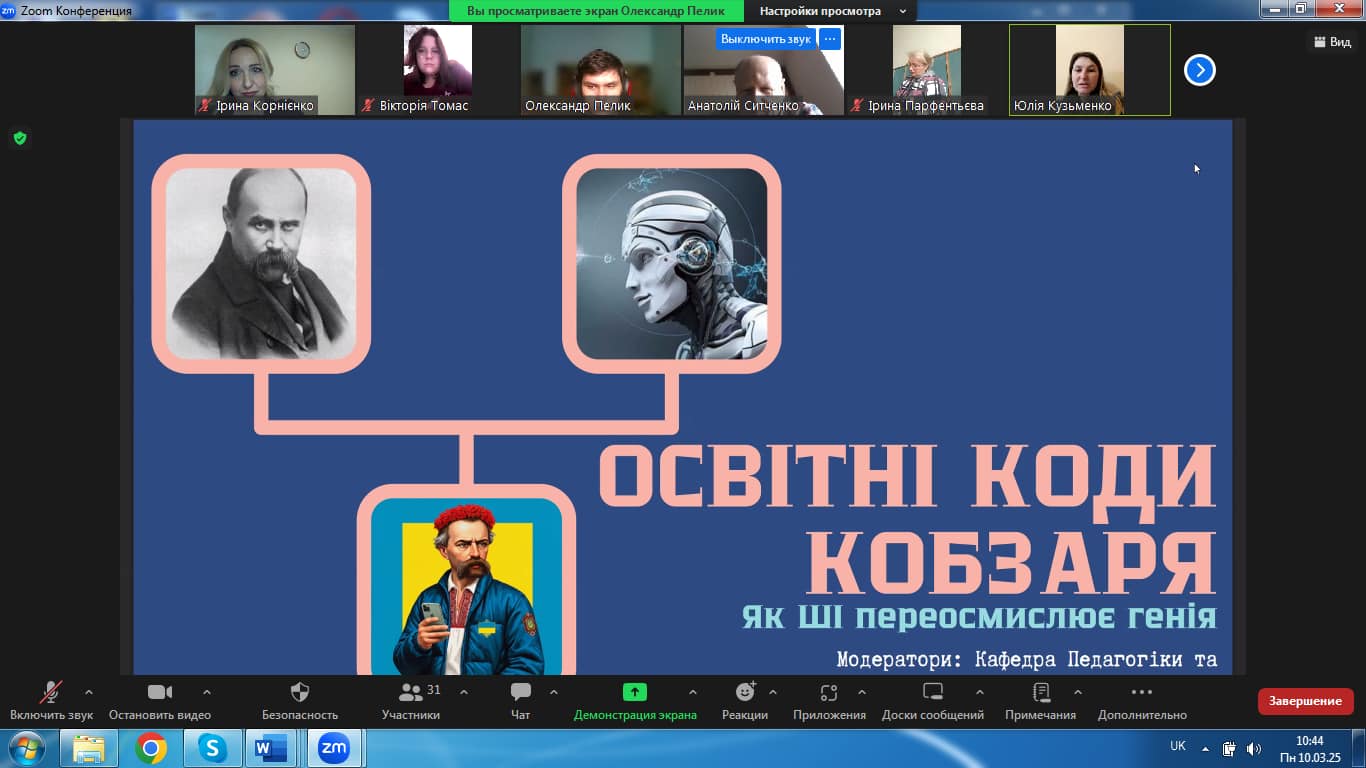1366x768 pixels.
Task: Open Безопасность shield options
Action: [300, 700]
